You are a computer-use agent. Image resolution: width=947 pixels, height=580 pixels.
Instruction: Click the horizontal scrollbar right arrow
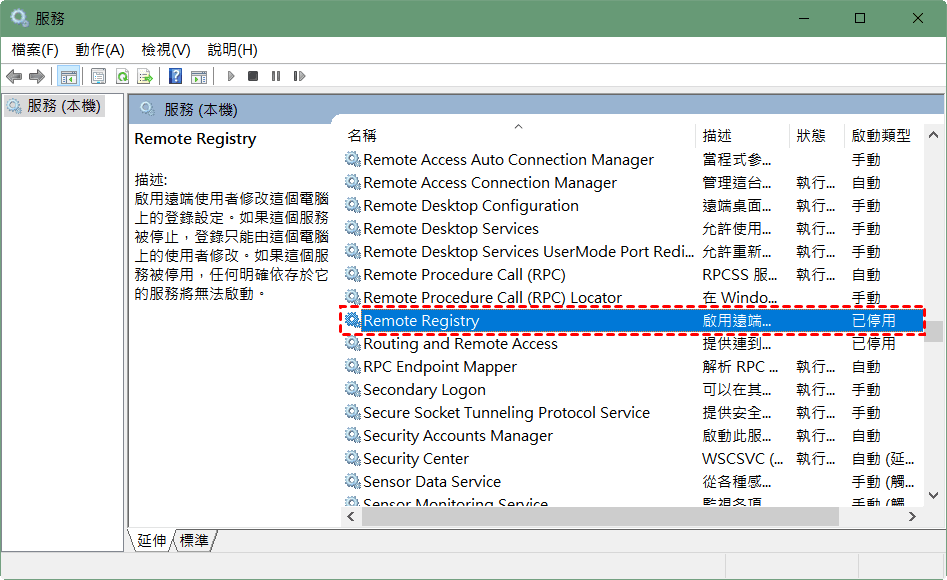coord(912,517)
